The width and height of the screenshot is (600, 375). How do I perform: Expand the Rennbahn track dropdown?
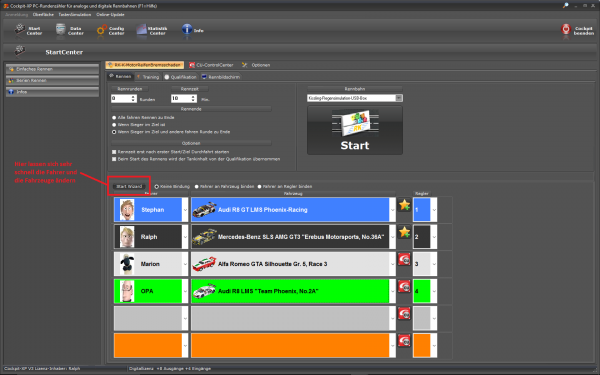pos(399,98)
